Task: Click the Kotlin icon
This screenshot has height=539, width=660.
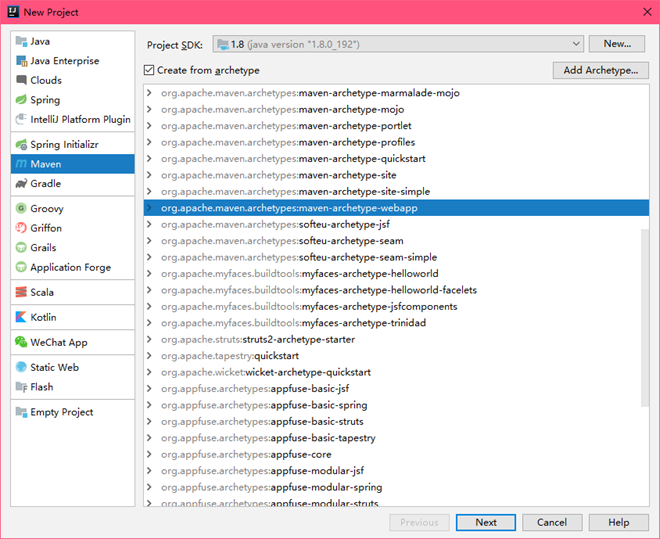Action: 21,317
